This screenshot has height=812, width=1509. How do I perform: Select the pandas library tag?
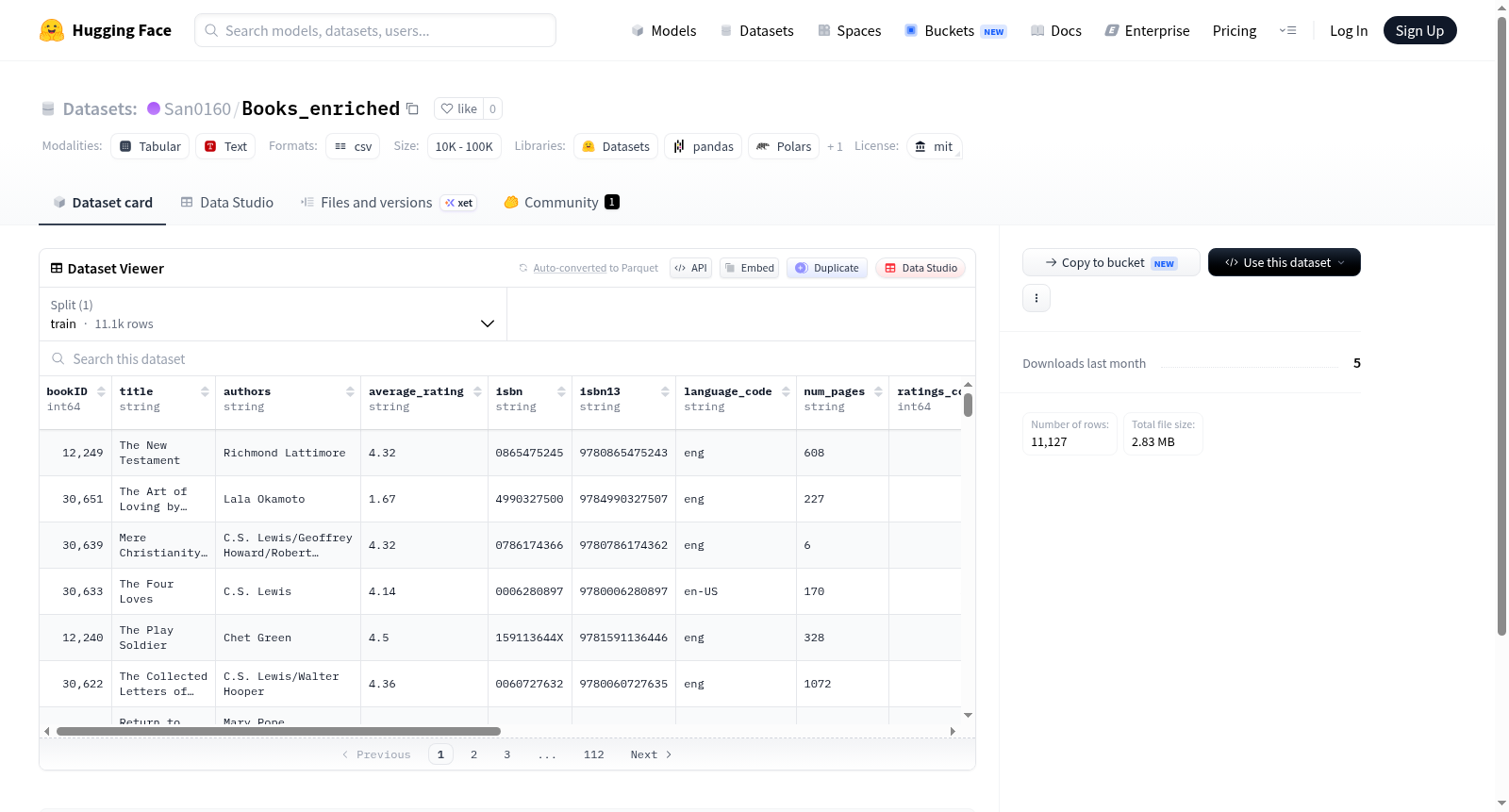pos(704,146)
